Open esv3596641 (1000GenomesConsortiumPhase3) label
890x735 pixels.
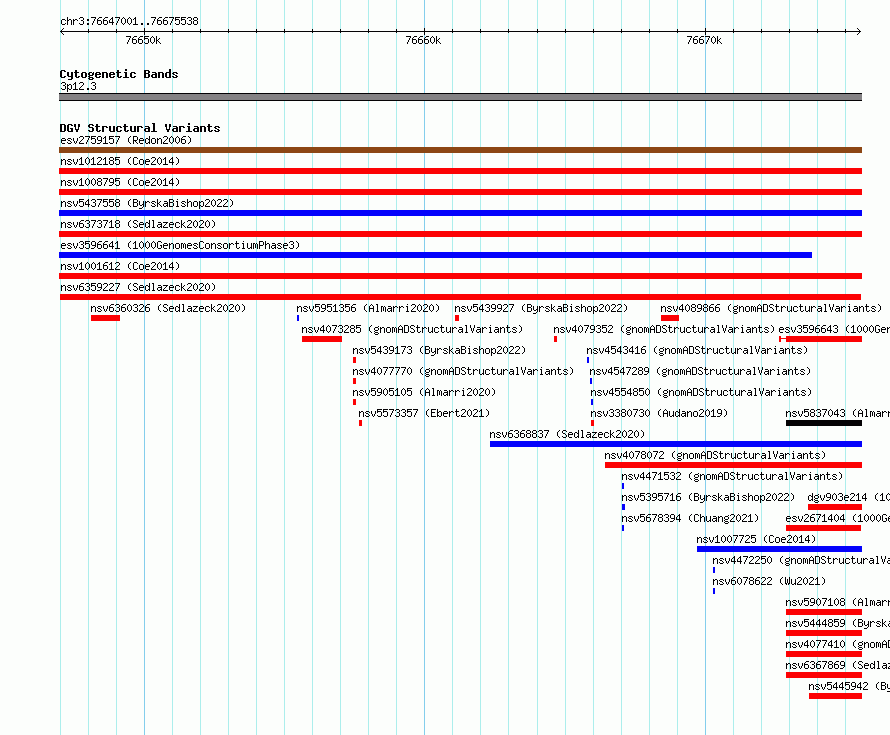180,245
